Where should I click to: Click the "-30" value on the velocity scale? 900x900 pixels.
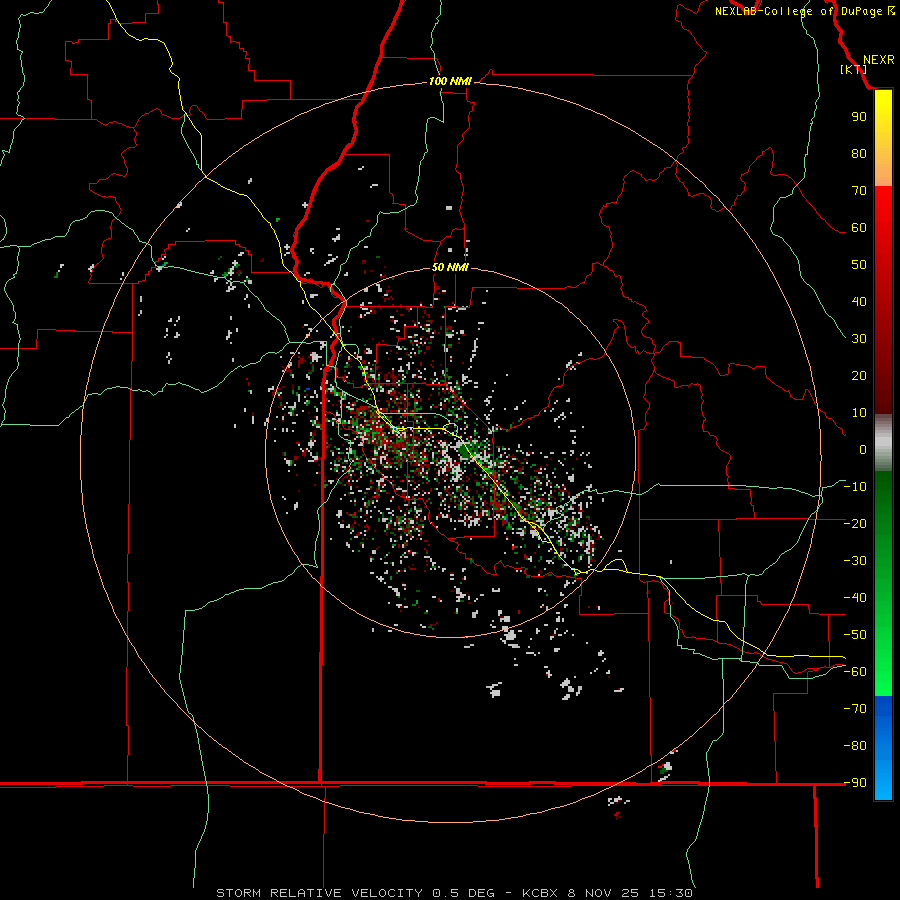click(855, 561)
